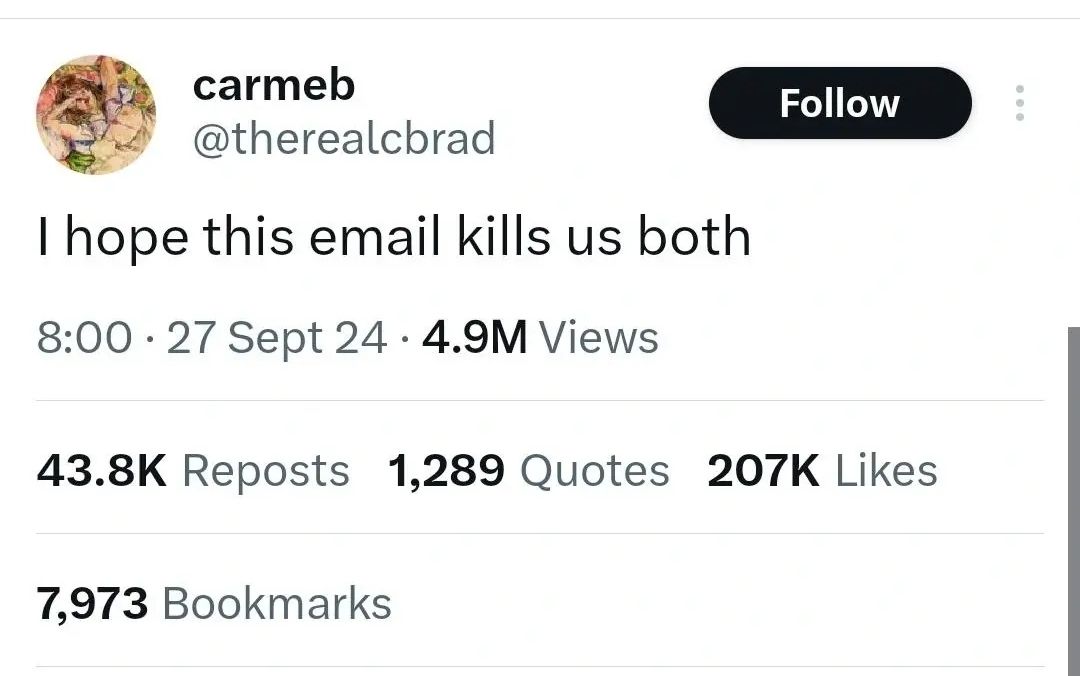
Task: Tap the Reposts count number 43.8K
Action: pos(101,470)
